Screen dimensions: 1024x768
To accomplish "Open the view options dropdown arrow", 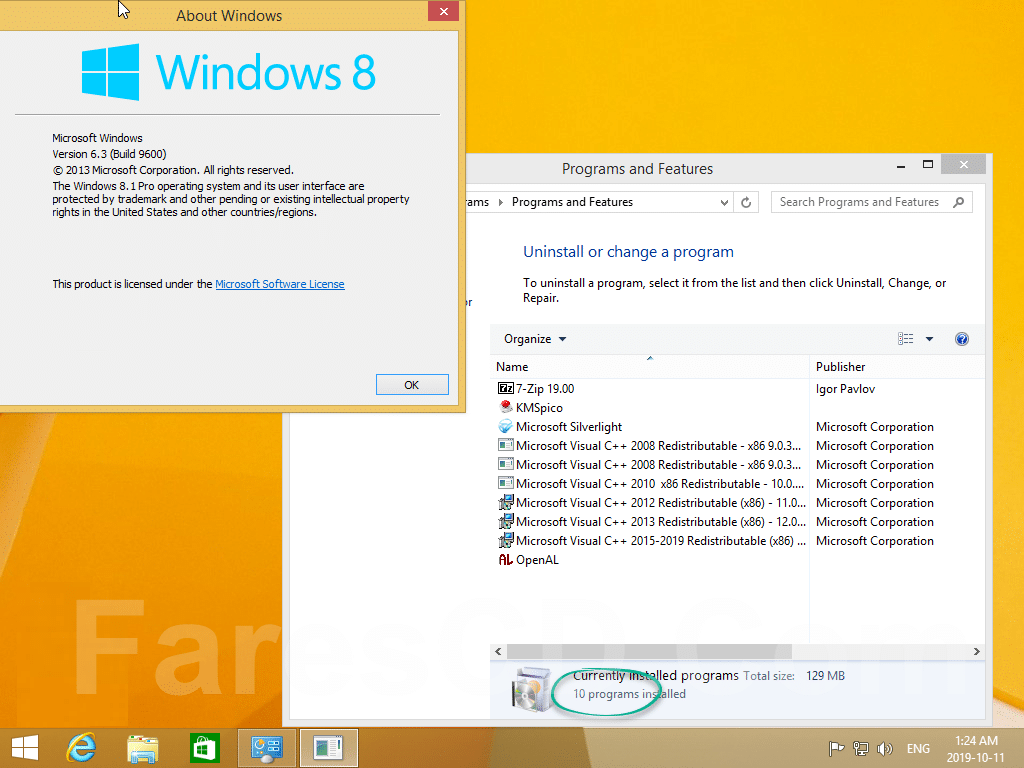I will coord(929,339).
